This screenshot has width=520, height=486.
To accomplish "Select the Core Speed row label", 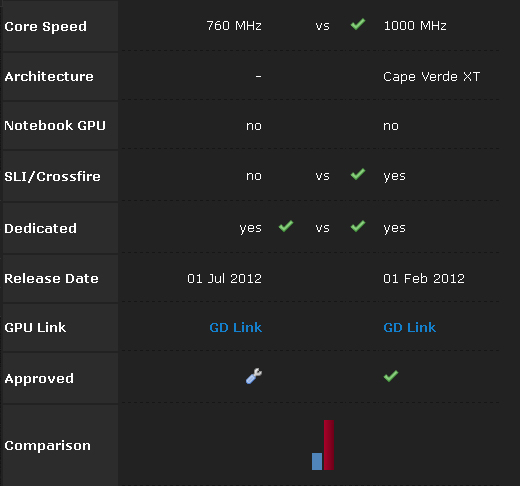I will point(46,26).
